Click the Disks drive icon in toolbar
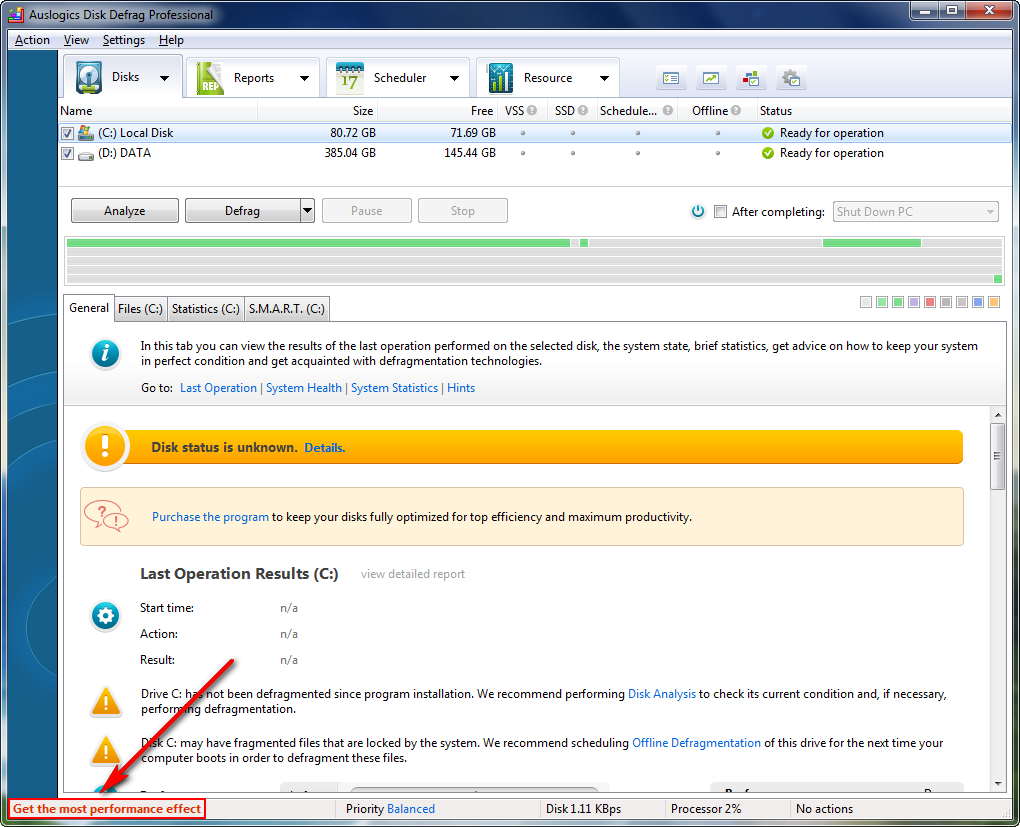The width and height of the screenshot is (1020, 827). (x=88, y=77)
